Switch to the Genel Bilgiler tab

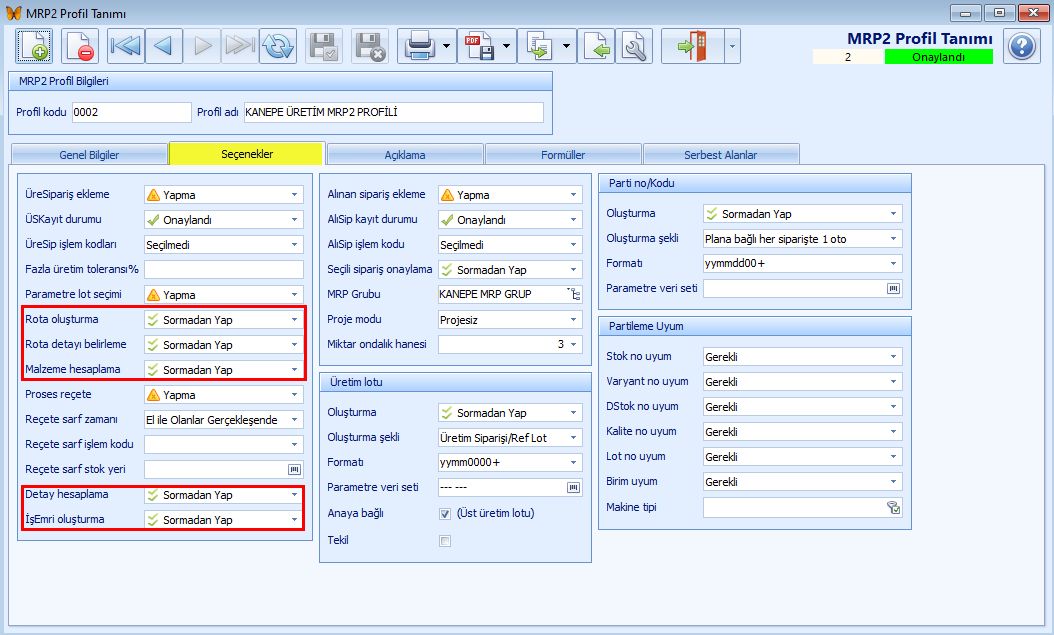pyautogui.click(x=89, y=155)
